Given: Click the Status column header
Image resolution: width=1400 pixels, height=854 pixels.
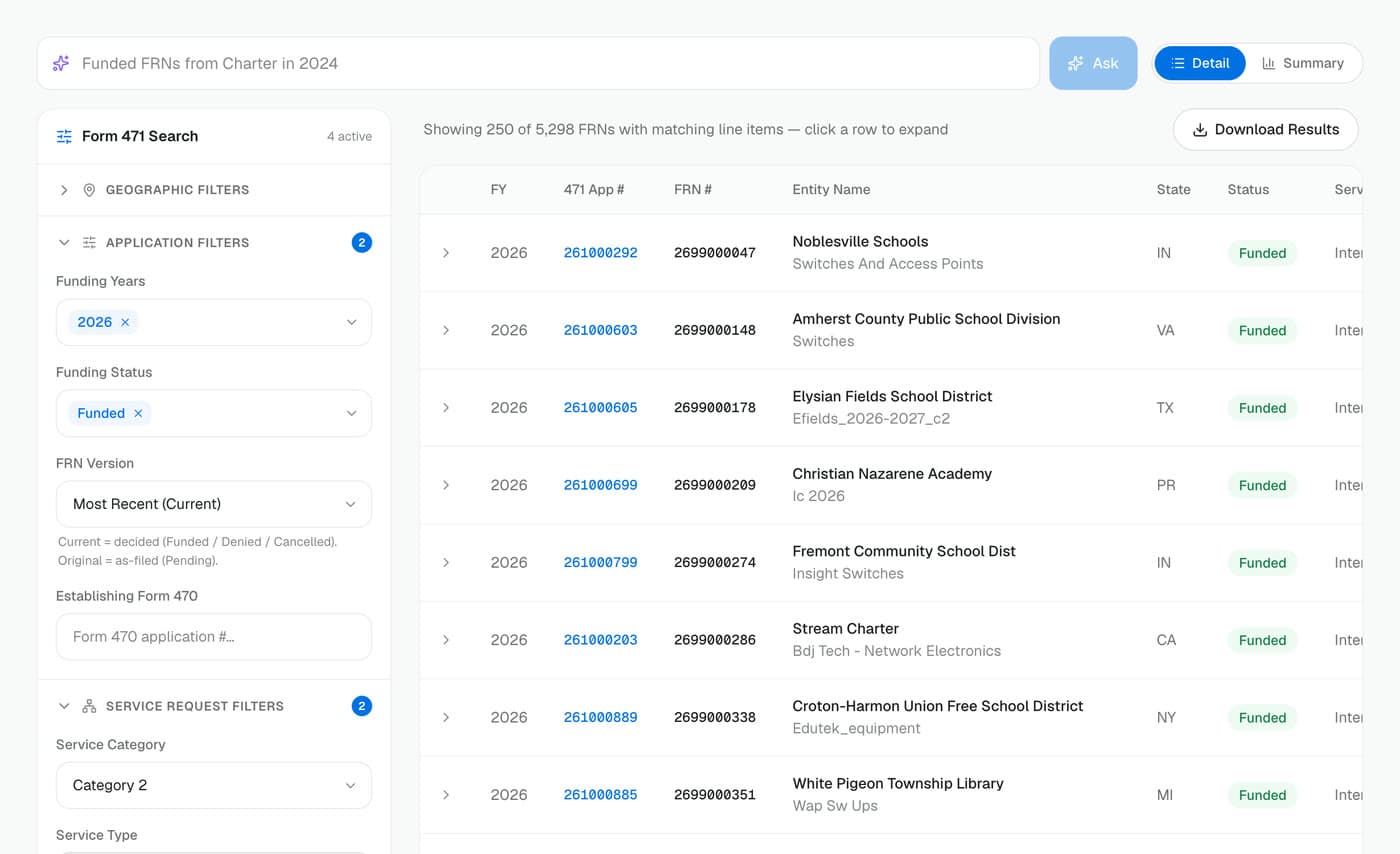Looking at the screenshot, I should click(x=1248, y=190).
